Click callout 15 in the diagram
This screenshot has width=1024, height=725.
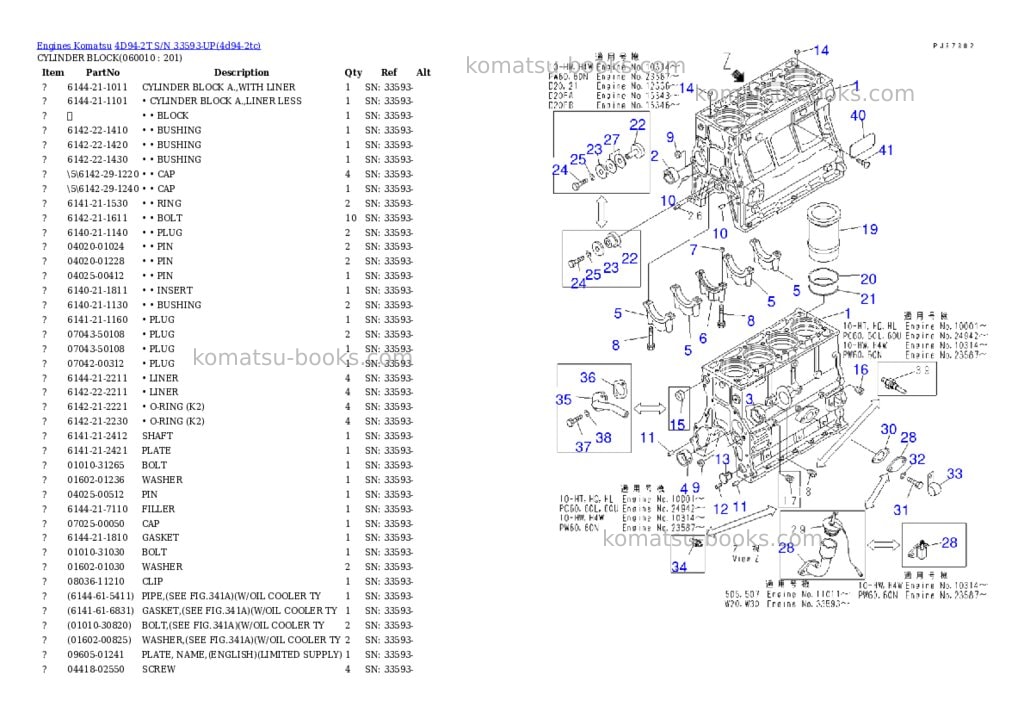coord(677,425)
